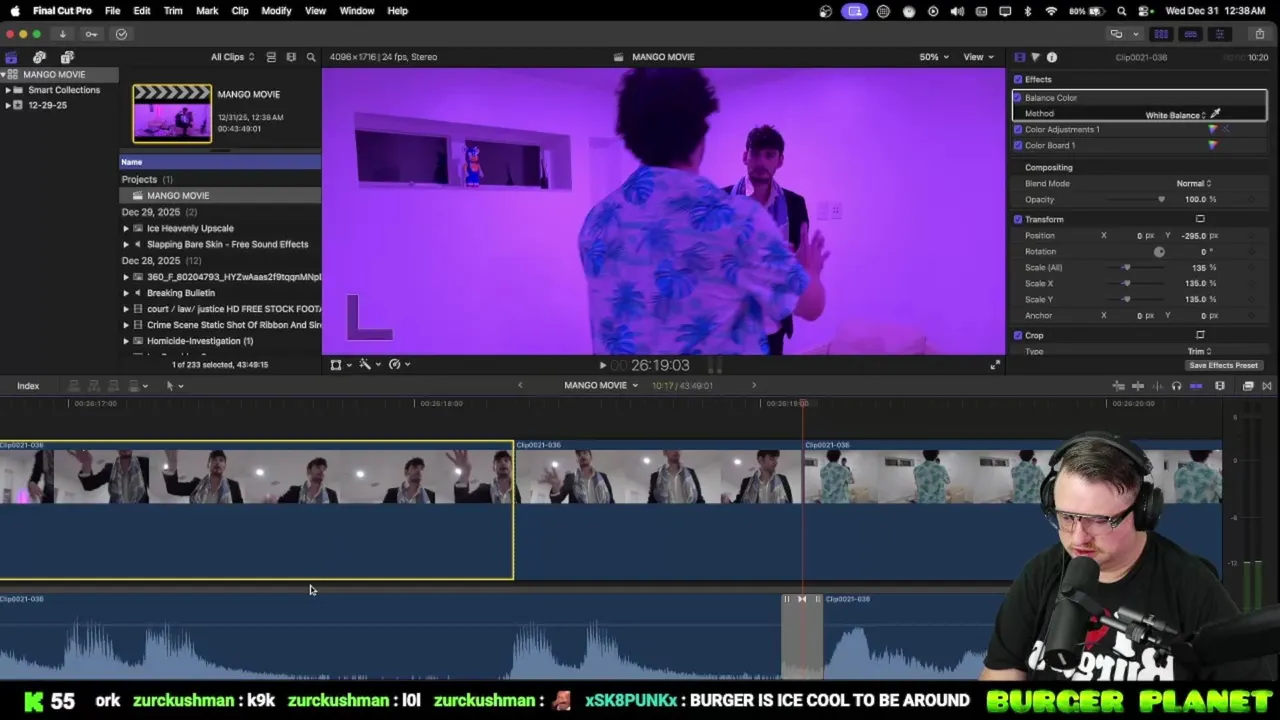
Task: Toggle headphone audio skimming icon in timeline
Action: point(1176,386)
